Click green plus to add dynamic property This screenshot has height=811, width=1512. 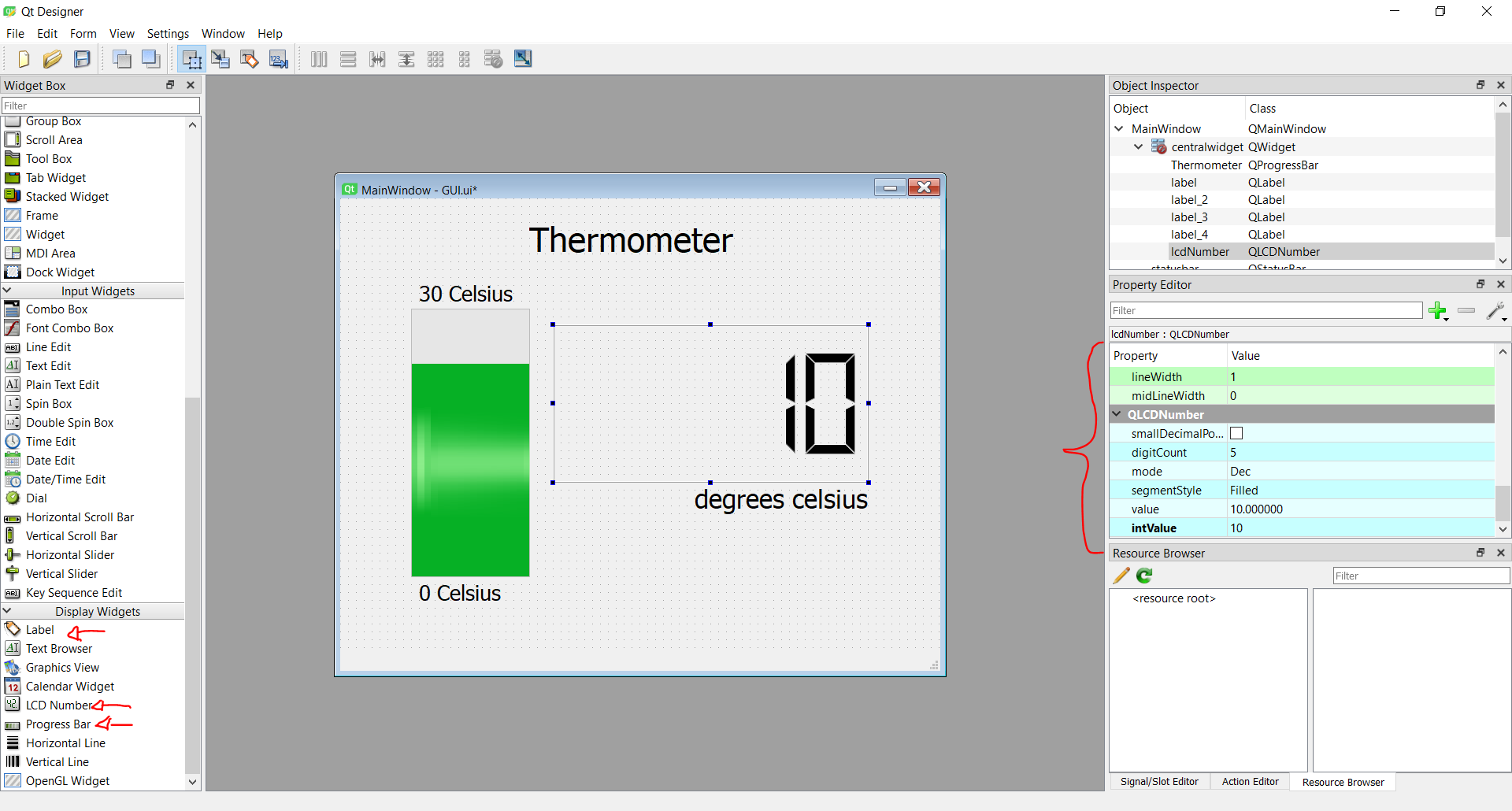1438,311
